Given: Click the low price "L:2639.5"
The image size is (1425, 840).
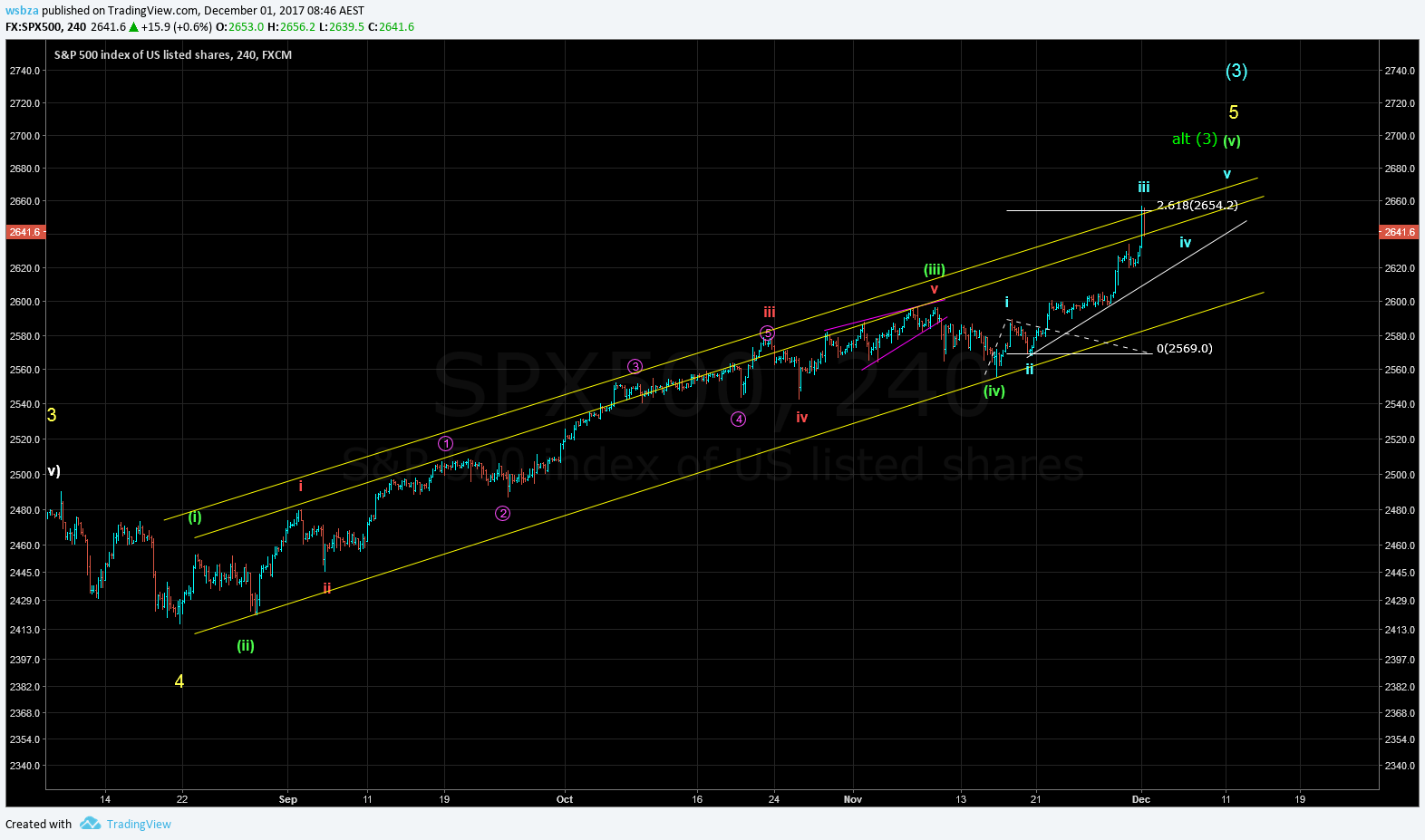Looking at the screenshot, I should [342, 27].
